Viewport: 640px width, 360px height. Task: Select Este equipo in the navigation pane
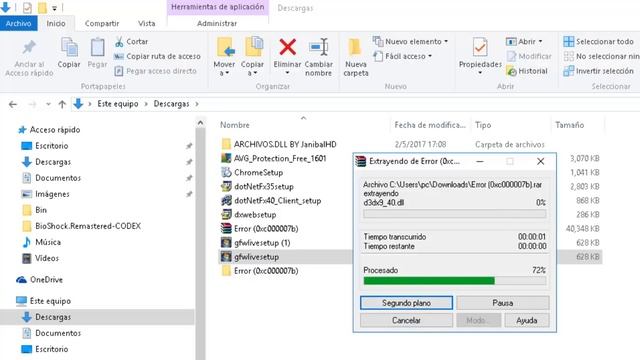43,301
